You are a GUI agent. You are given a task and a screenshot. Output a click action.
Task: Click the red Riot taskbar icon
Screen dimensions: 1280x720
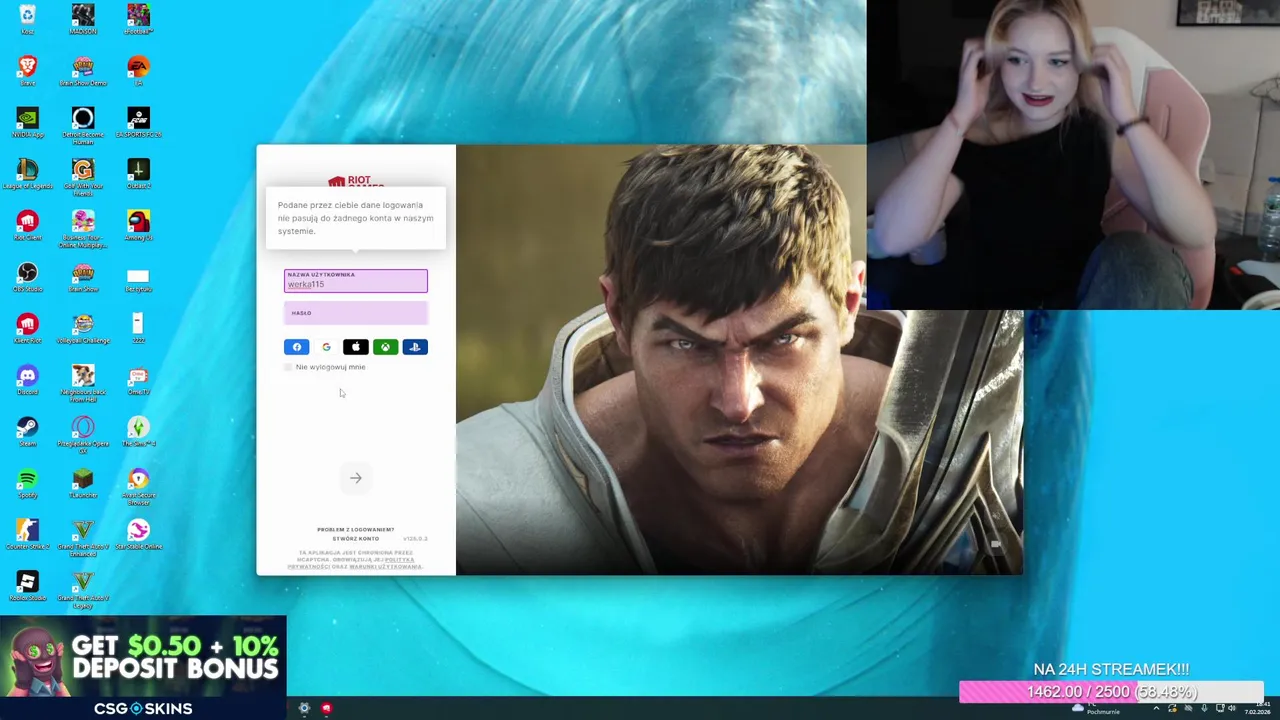click(326, 708)
